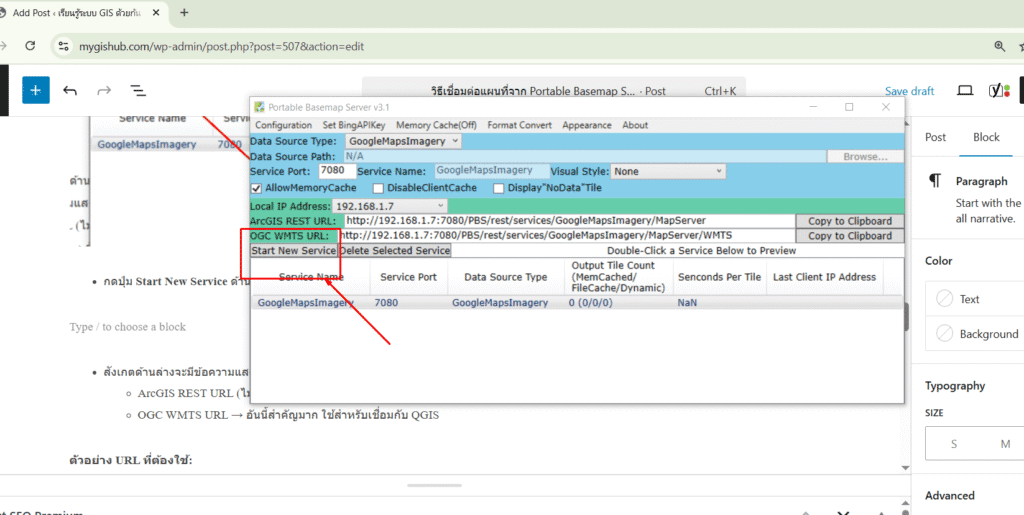Click the zoom magnifier icon in address bar
Viewport: 1024px width, 515px height.
[1000, 46]
